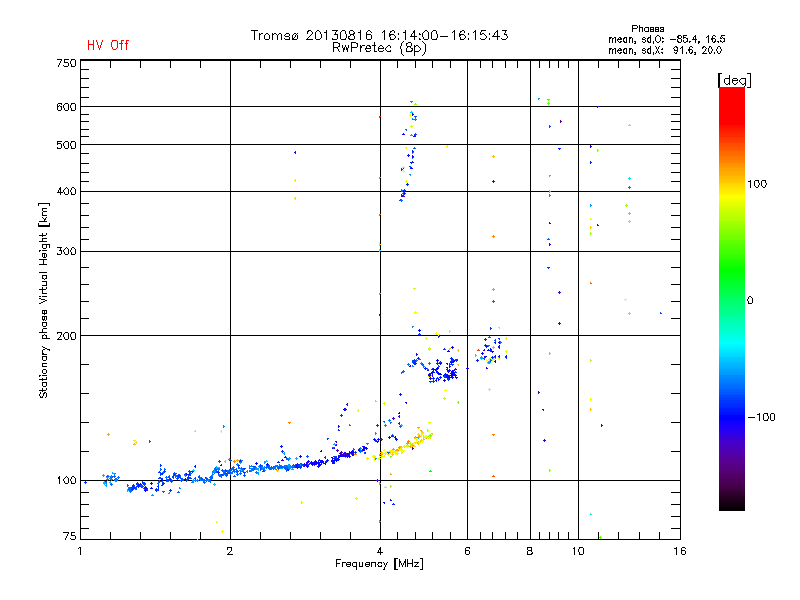Click the x-axis tick label '1'
Screen dimensions: 800x600
(x=81, y=551)
